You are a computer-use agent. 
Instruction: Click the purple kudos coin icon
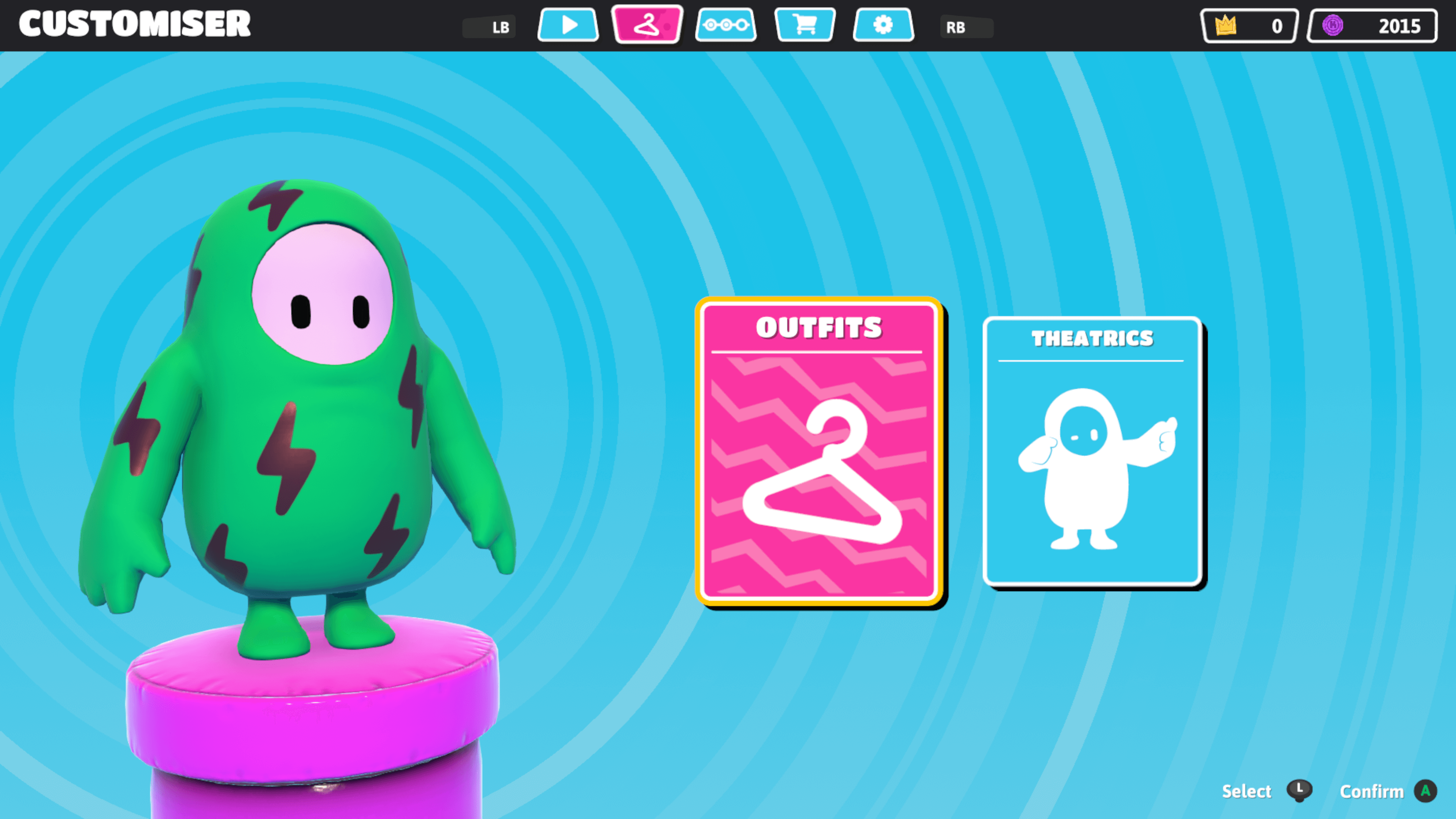[x=1332, y=25]
